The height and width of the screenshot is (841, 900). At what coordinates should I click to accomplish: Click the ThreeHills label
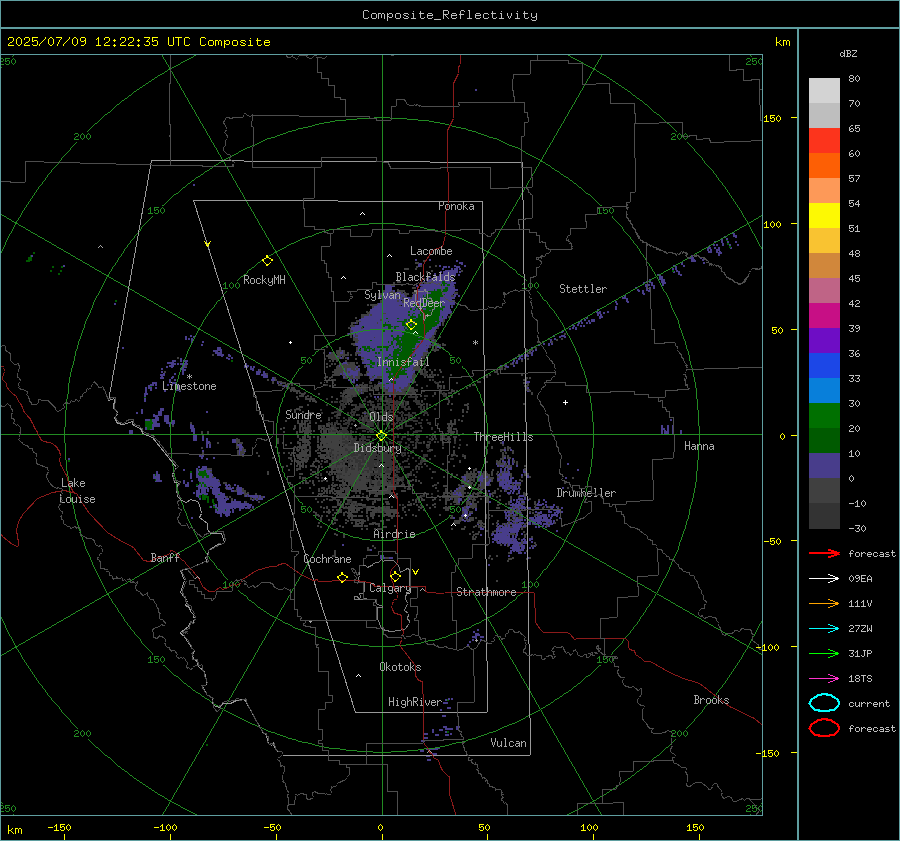point(503,437)
